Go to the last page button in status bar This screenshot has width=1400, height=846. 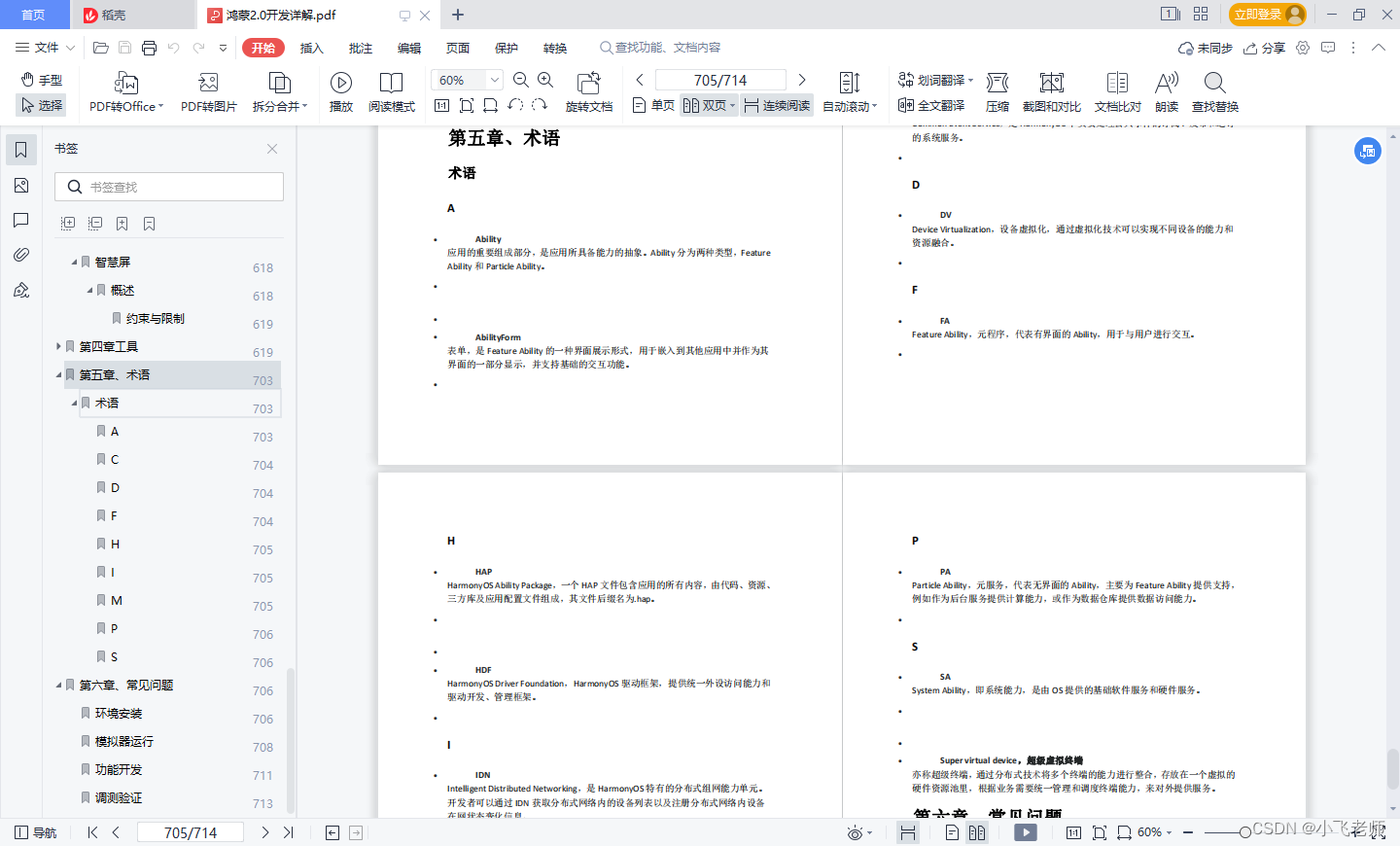click(x=289, y=832)
